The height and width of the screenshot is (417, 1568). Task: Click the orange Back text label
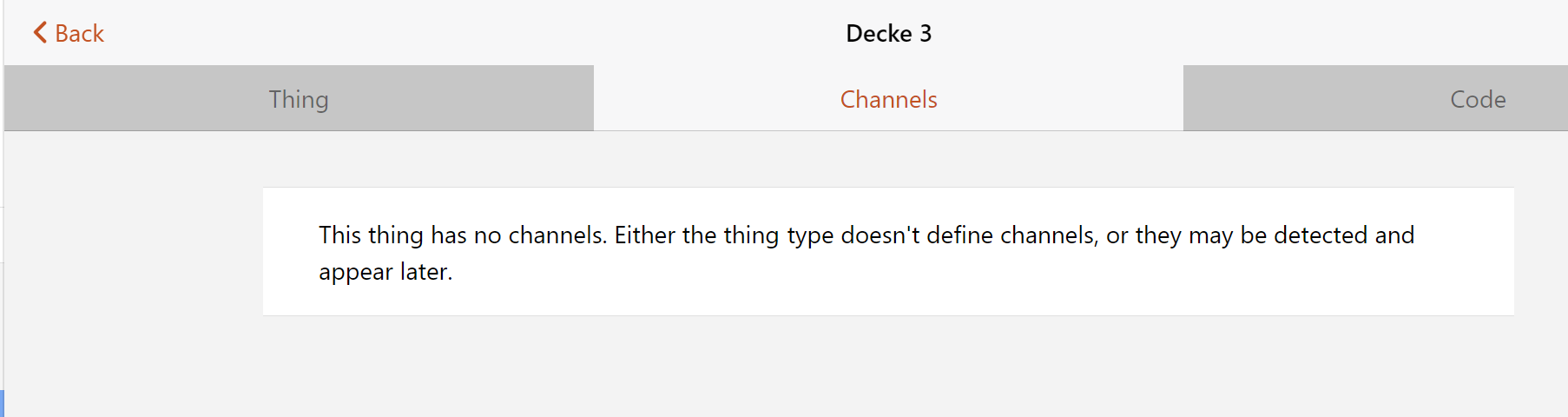tap(79, 33)
